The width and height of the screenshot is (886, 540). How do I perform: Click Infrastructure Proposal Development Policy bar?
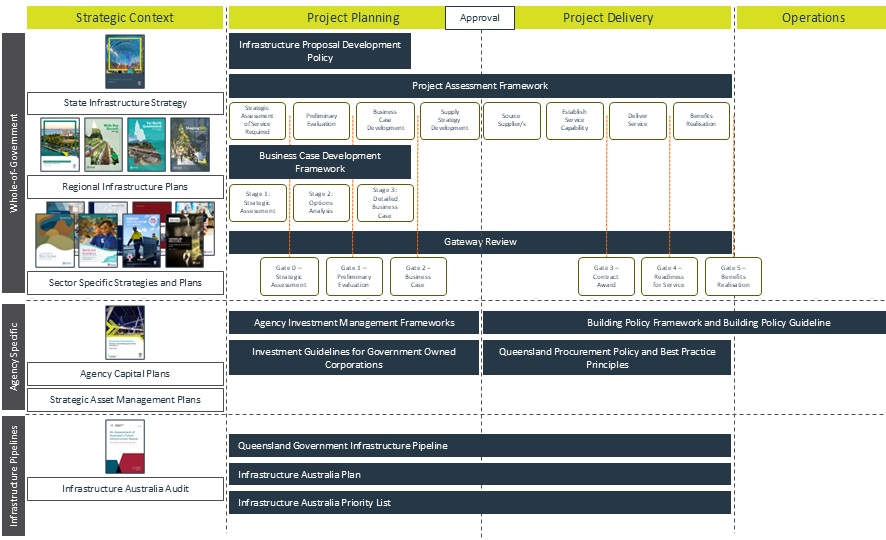click(x=320, y=51)
